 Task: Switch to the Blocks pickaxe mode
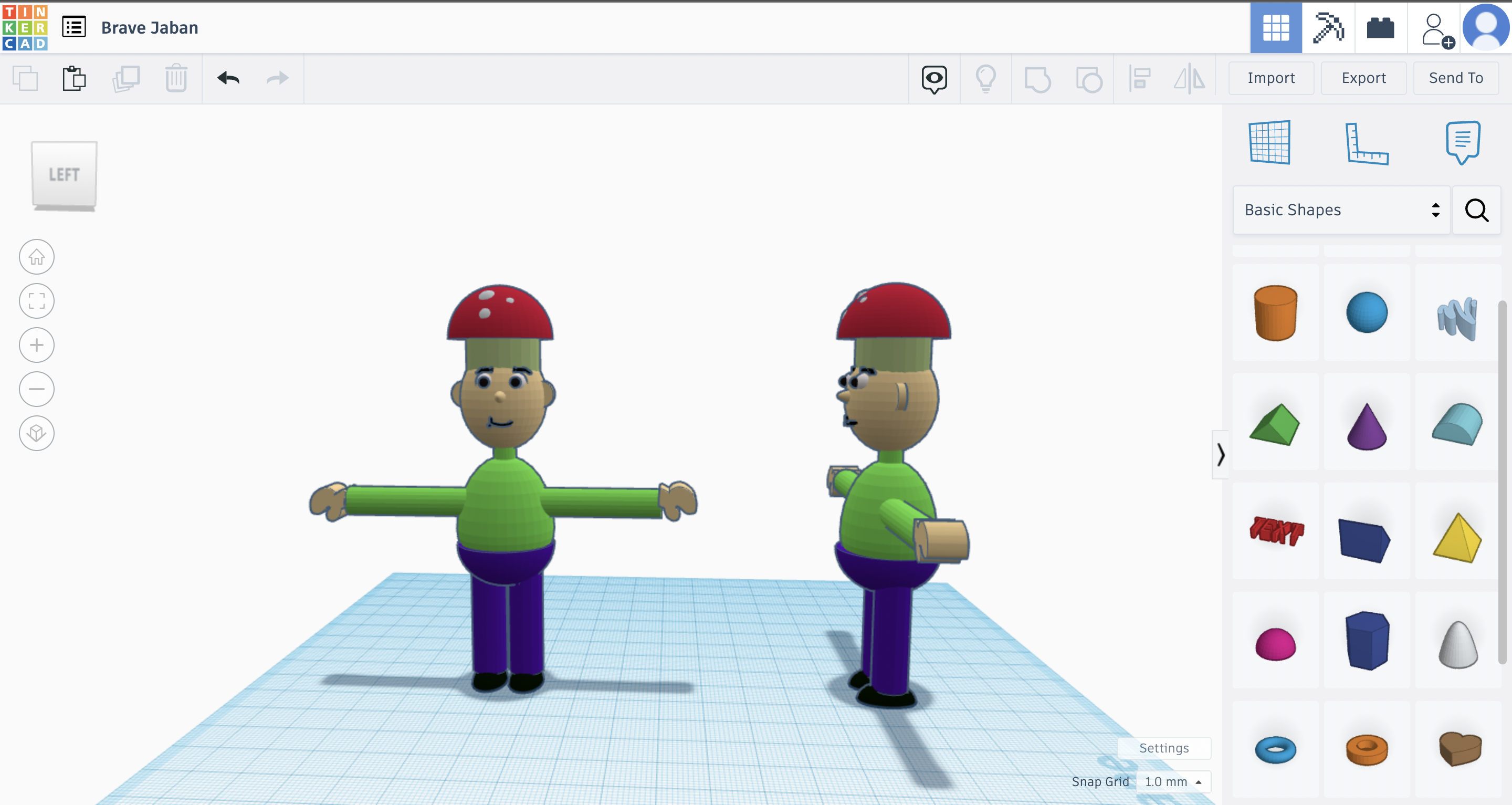coord(1328,28)
